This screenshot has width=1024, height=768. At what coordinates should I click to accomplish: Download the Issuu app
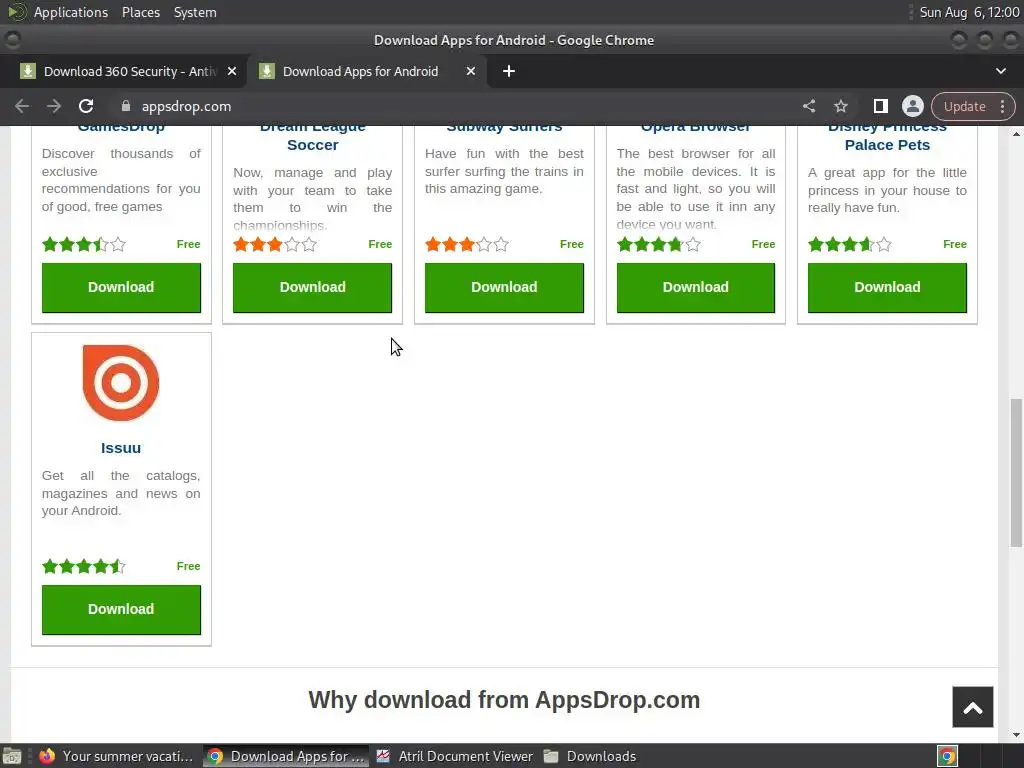[x=121, y=609]
